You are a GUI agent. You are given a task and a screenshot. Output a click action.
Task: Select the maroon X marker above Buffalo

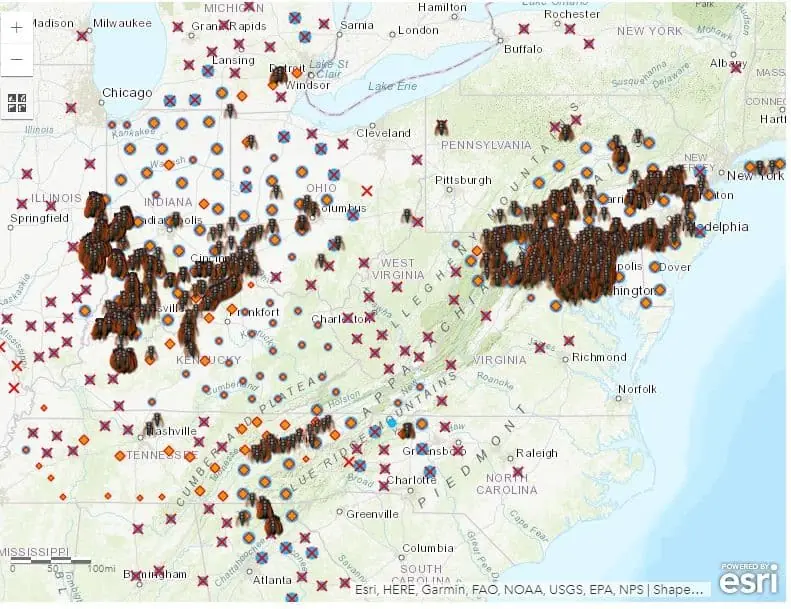(524, 27)
